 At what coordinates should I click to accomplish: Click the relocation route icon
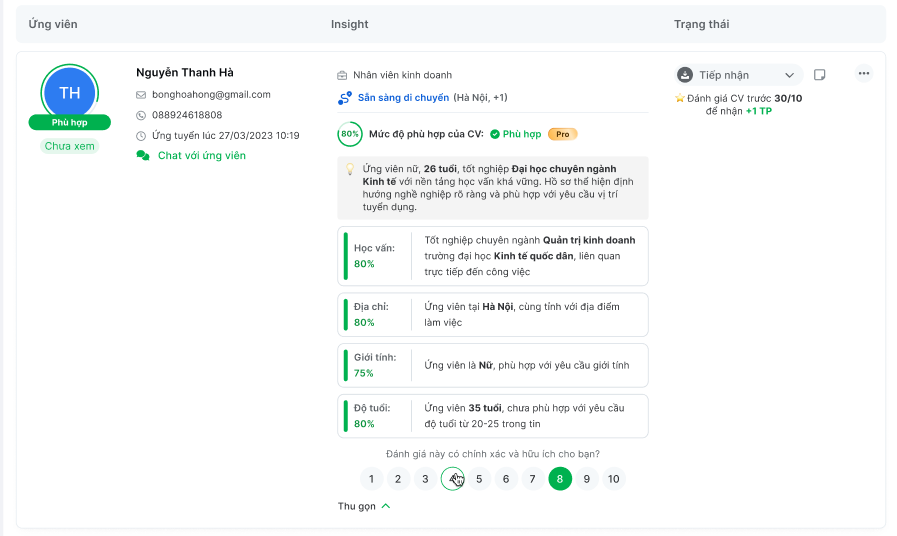(344, 98)
